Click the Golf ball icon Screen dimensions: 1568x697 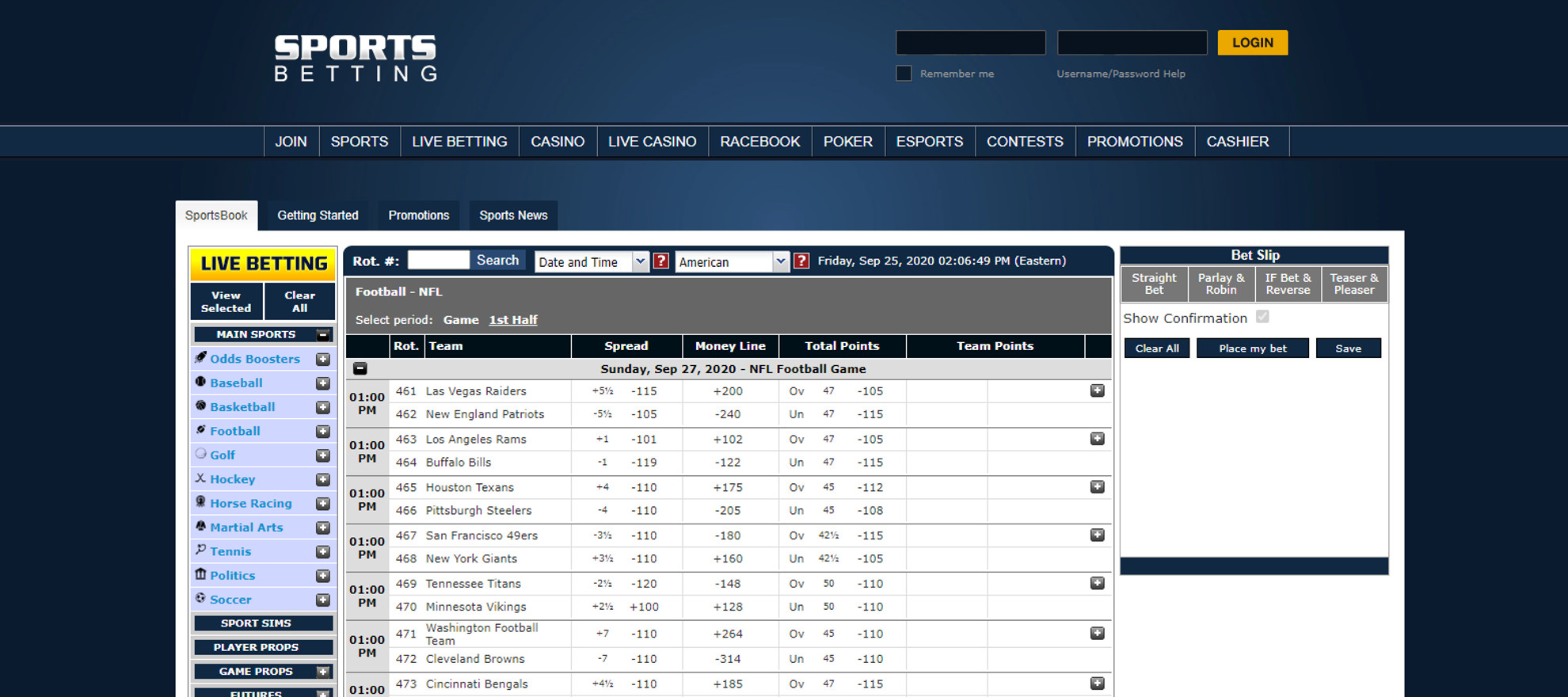tap(201, 454)
